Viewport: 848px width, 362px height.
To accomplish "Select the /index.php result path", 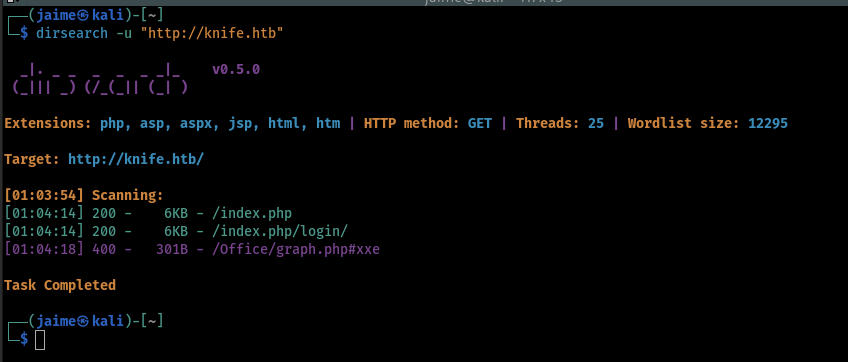I will pos(252,214).
